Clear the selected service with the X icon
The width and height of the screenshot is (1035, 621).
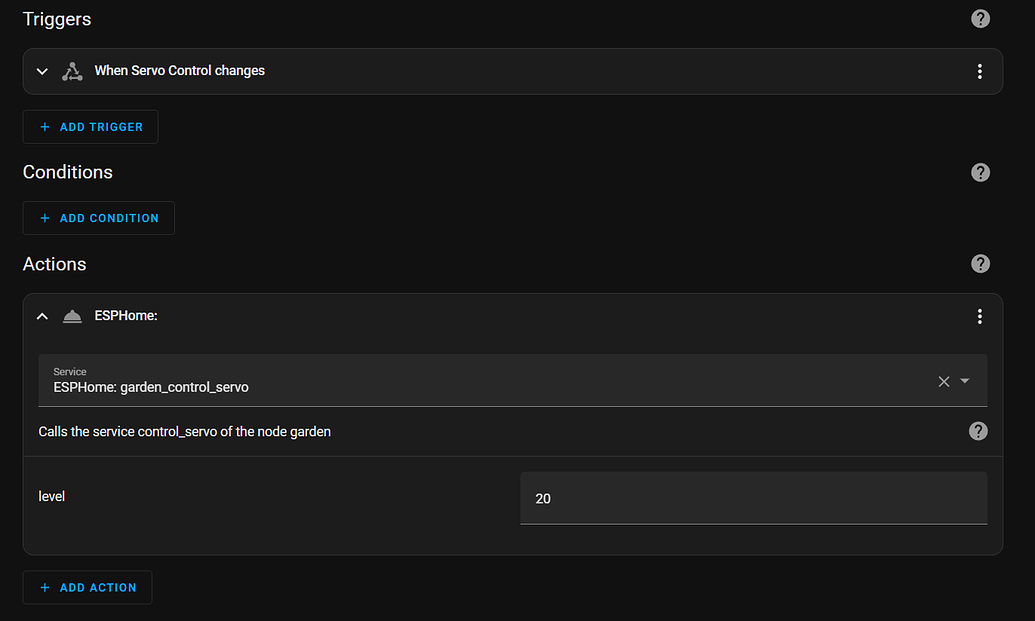pos(943,381)
